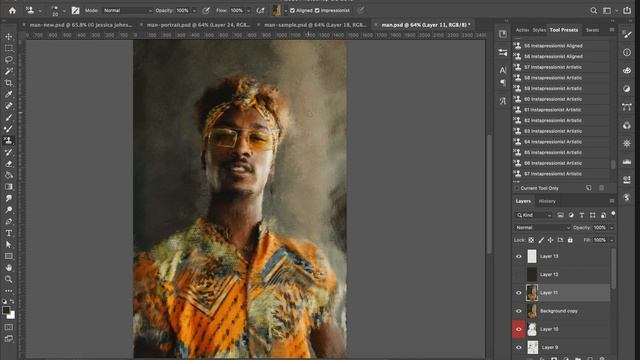Hide Layer 9 visibility eye

[519, 347]
